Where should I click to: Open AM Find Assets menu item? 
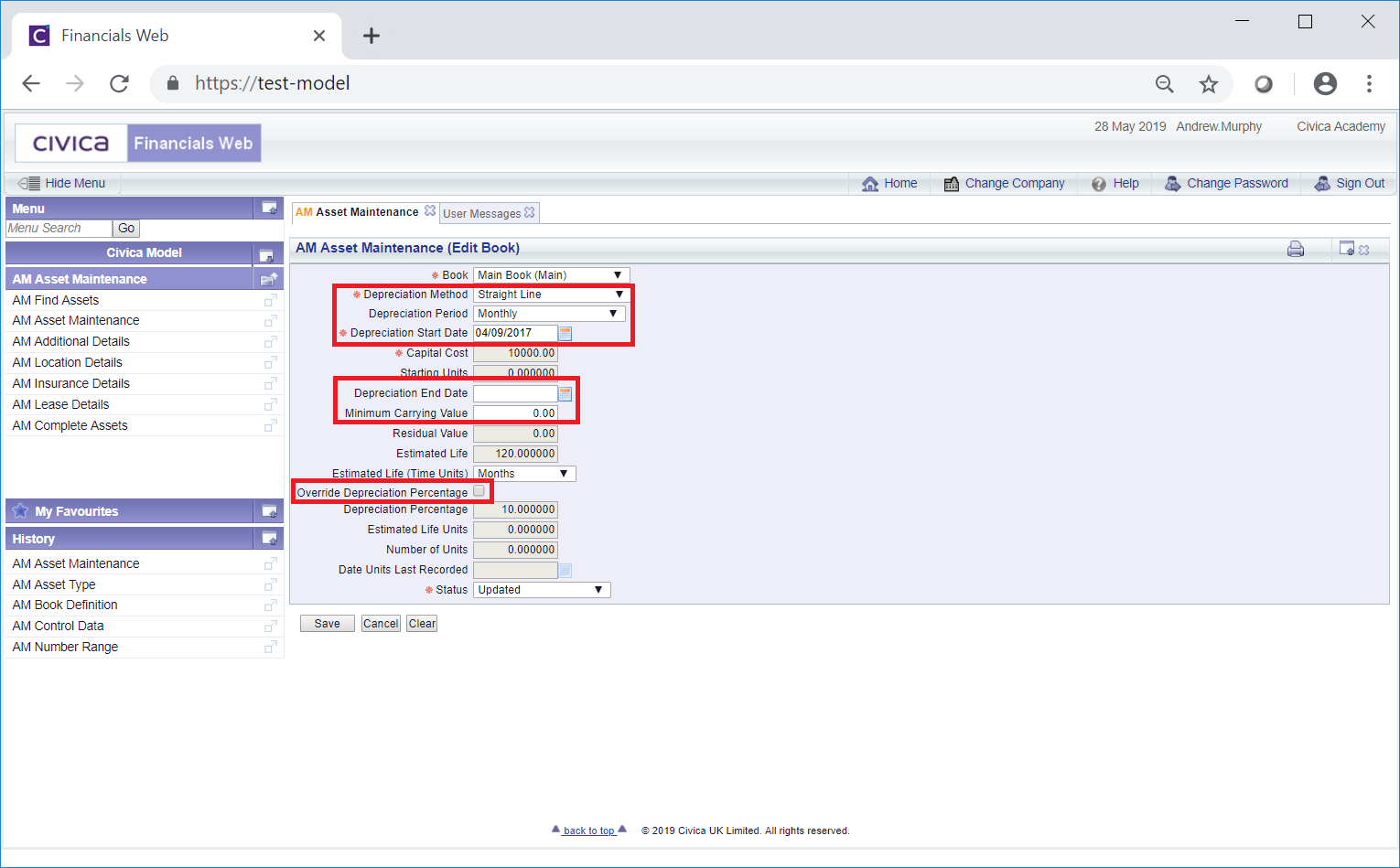56,300
